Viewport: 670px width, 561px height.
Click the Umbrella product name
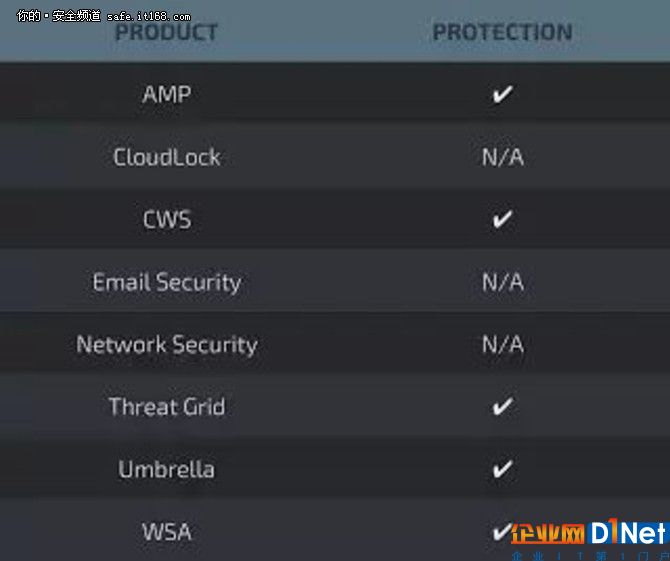coord(167,469)
